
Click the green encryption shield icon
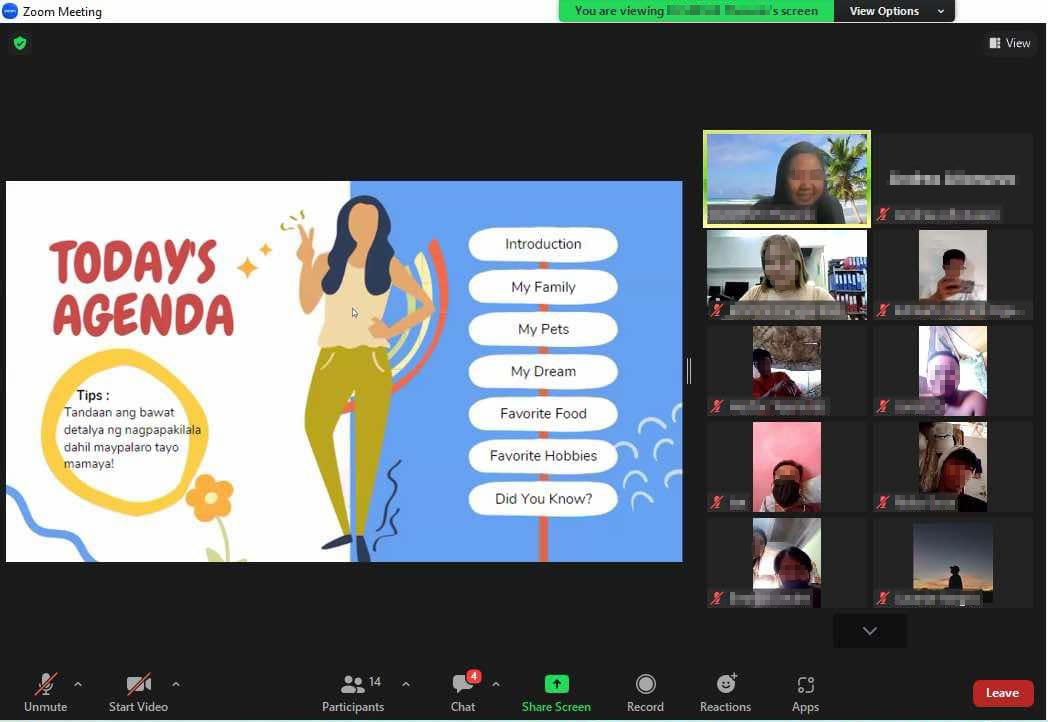pyautogui.click(x=20, y=43)
